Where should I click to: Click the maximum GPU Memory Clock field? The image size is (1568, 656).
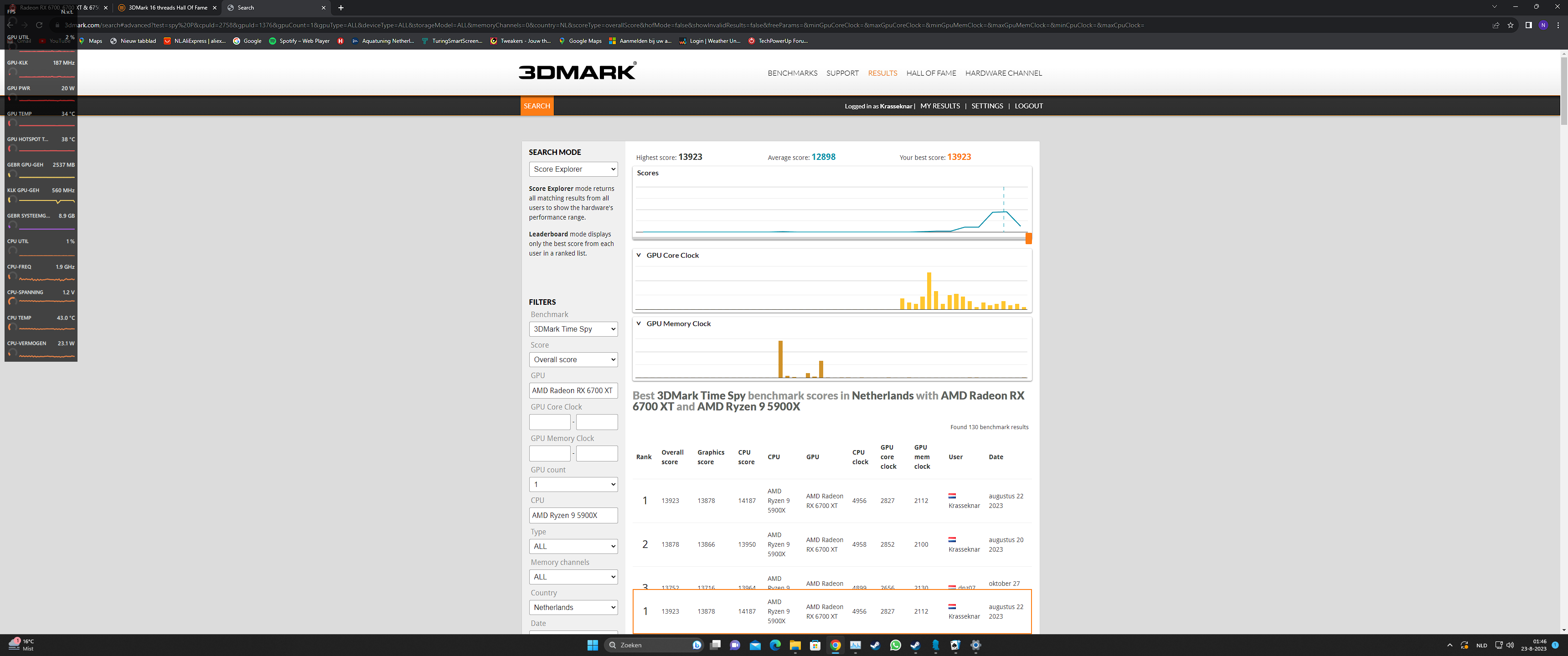click(x=597, y=453)
